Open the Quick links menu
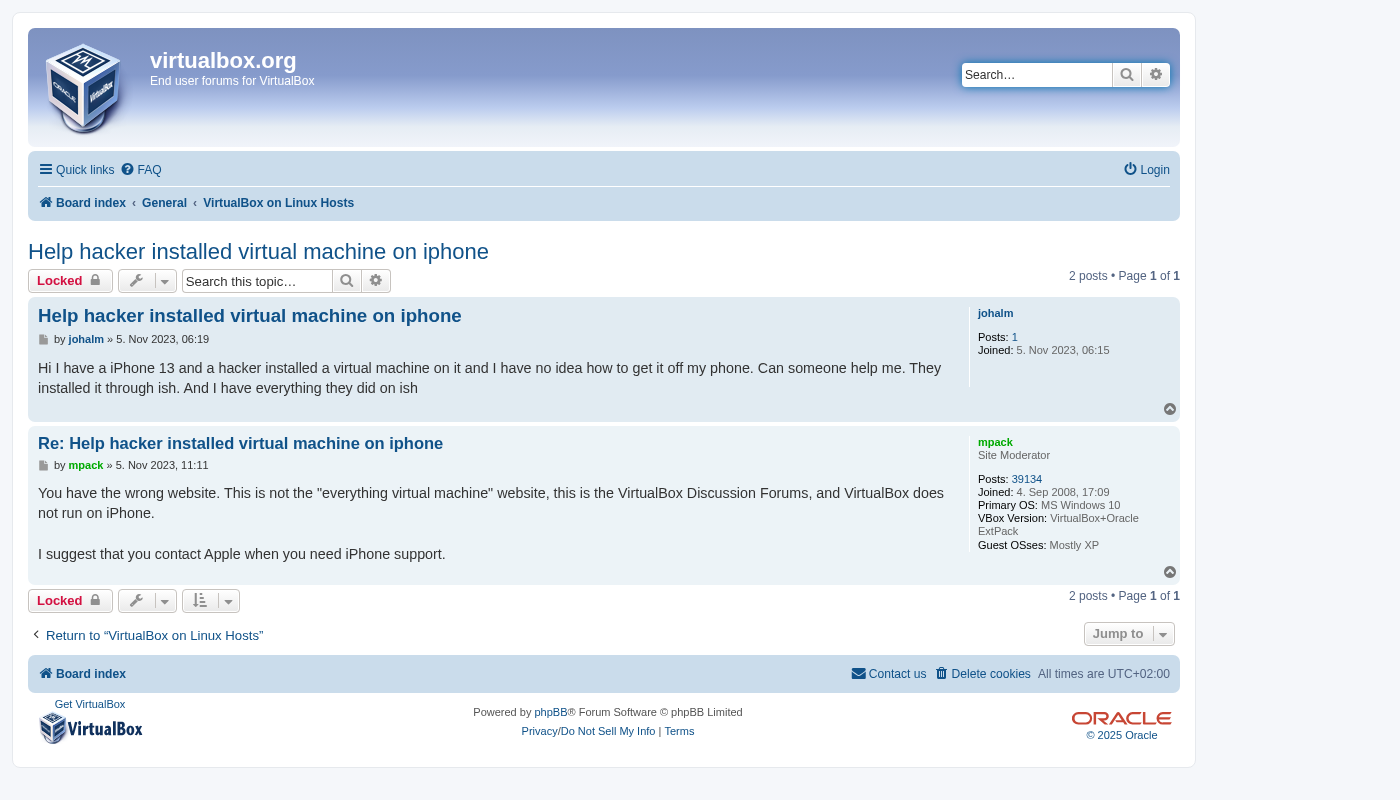The image size is (1400, 800). (x=77, y=170)
